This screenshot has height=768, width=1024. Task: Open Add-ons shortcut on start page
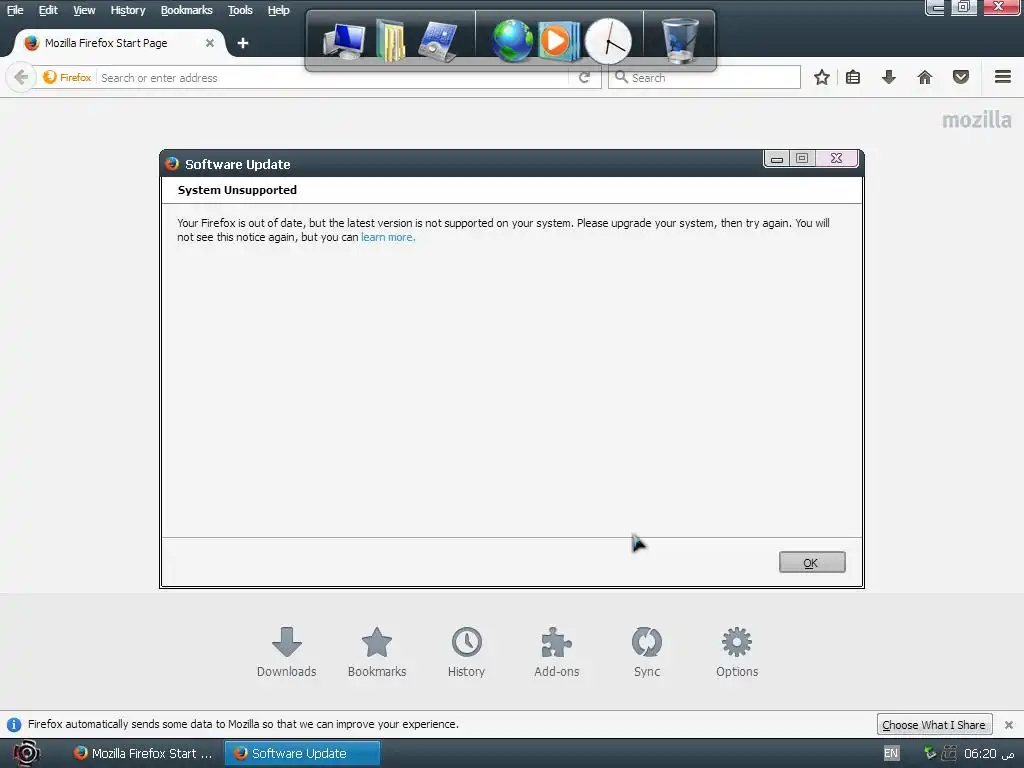(556, 652)
